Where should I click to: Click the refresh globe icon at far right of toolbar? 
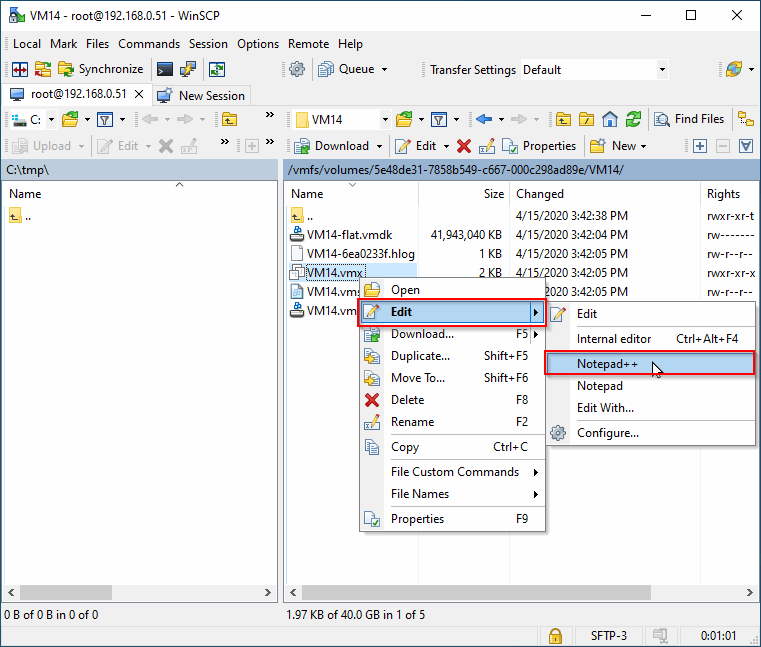point(734,69)
